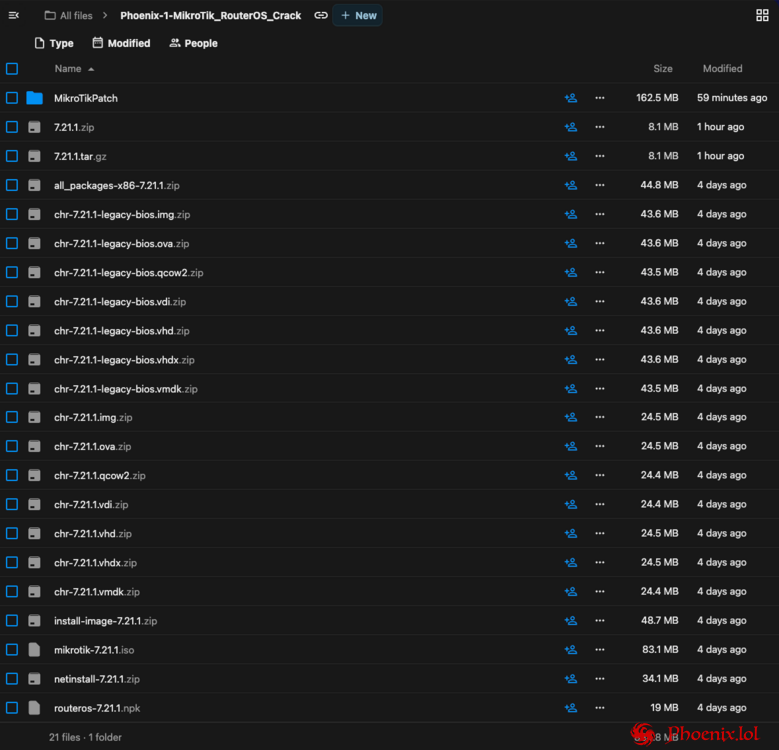779x750 pixels.
Task: Open the People filter dropdown
Action: point(193,43)
